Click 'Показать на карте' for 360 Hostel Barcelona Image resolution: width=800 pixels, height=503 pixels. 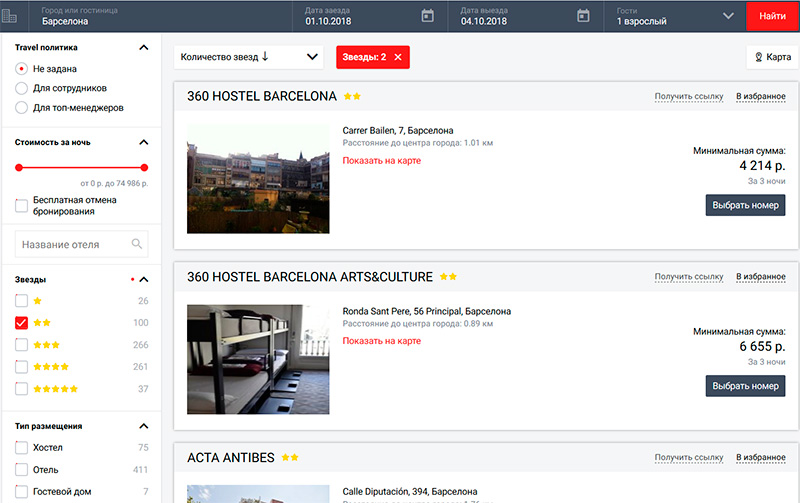pyautogui.click(x=381, y=161)
